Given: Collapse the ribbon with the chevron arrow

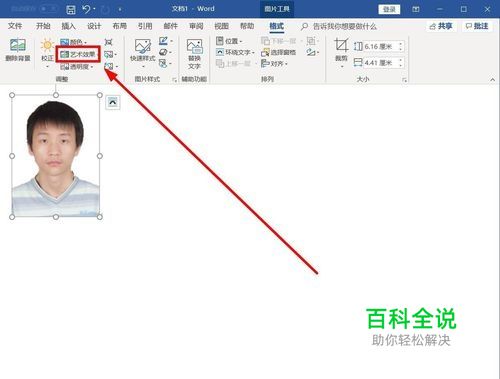Looking at the screenshot, I should tap(492, 80).
